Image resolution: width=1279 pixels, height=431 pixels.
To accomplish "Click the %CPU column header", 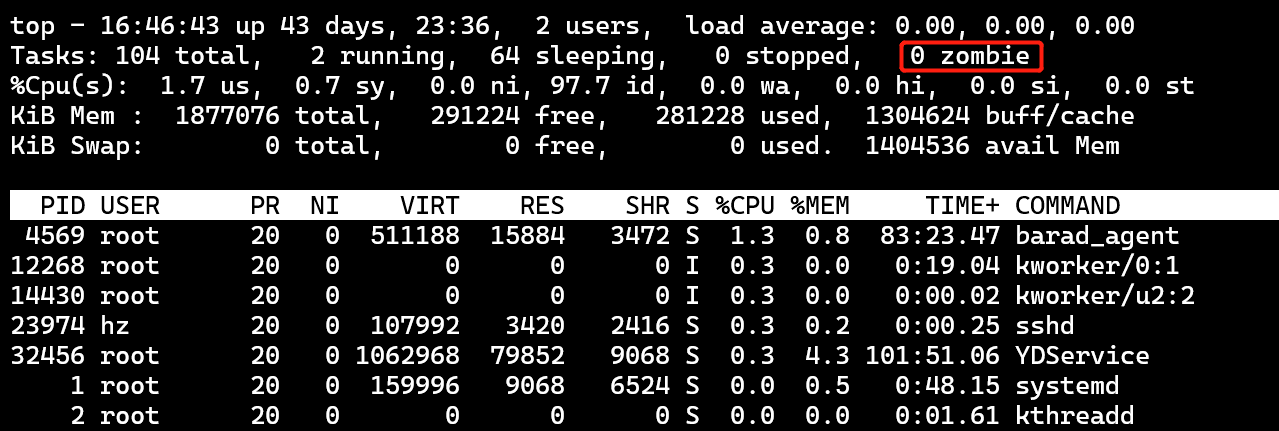I will [745, 207].
